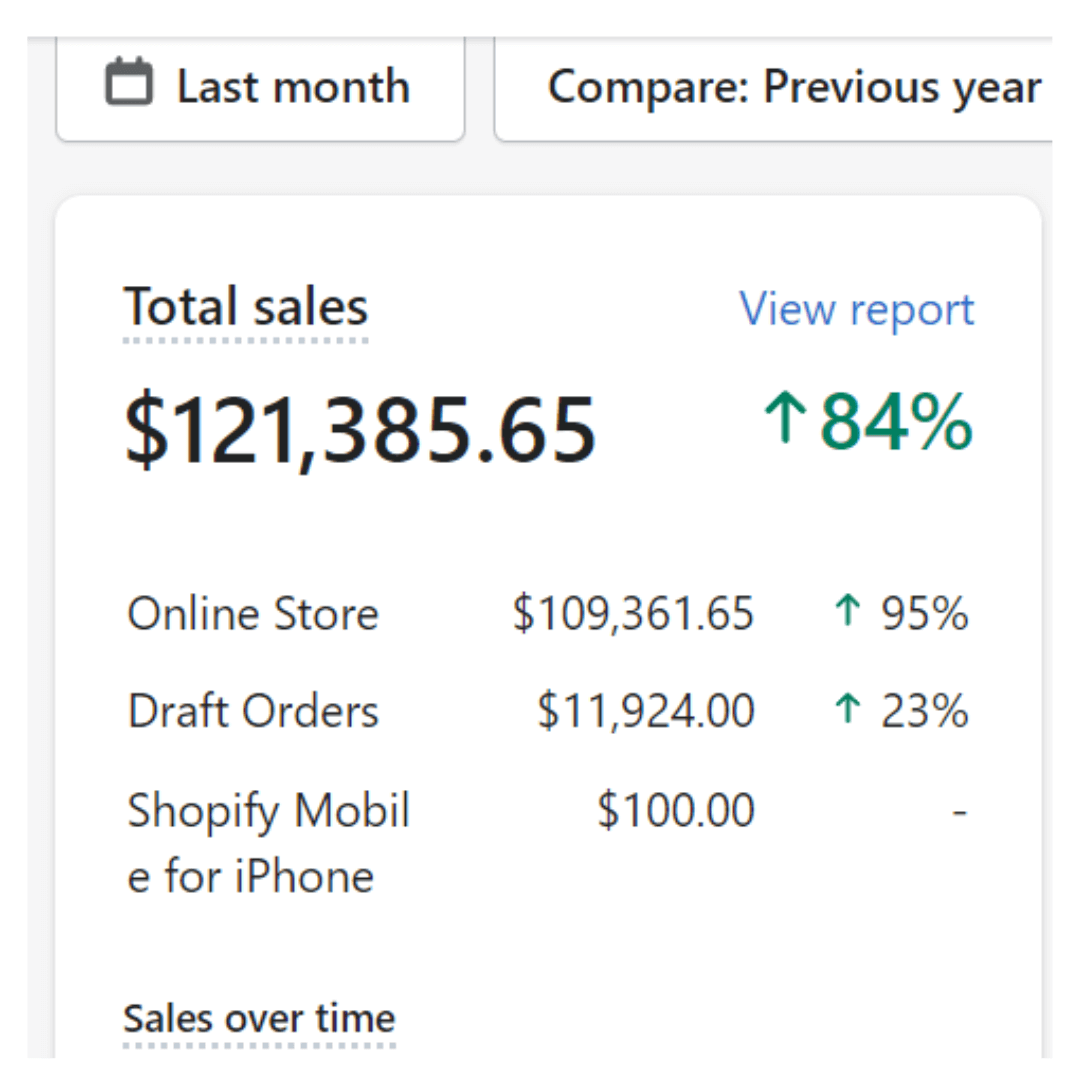1080x1080 pixels.
Task: Select the Online Store sales channel label
Action: (x=253, y=613)
